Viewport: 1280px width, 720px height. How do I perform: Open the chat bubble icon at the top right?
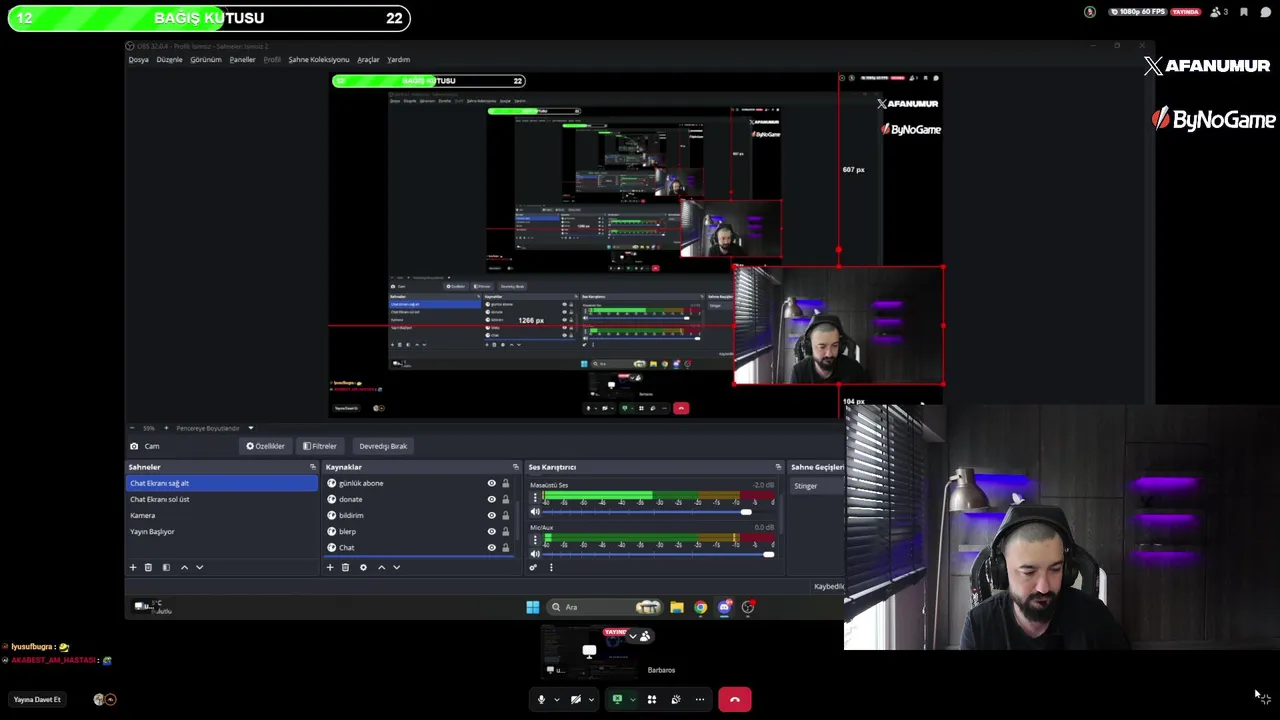[1265, 12]
